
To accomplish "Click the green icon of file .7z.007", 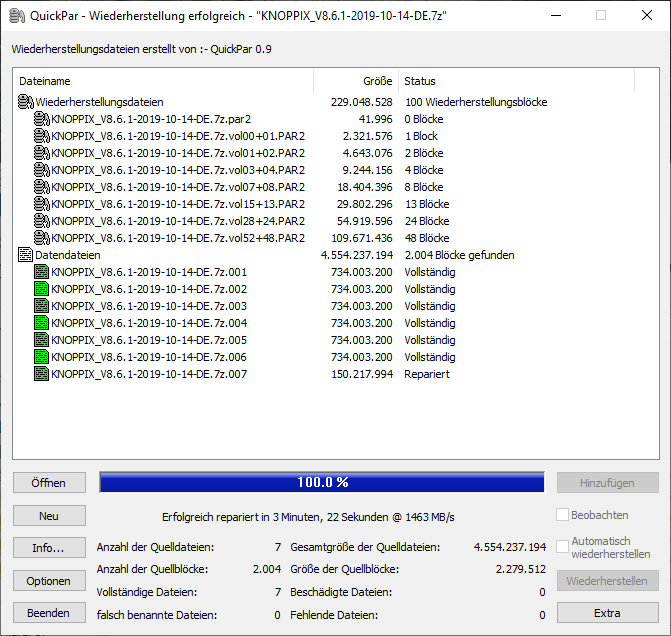I will click(x=42, y=374).
